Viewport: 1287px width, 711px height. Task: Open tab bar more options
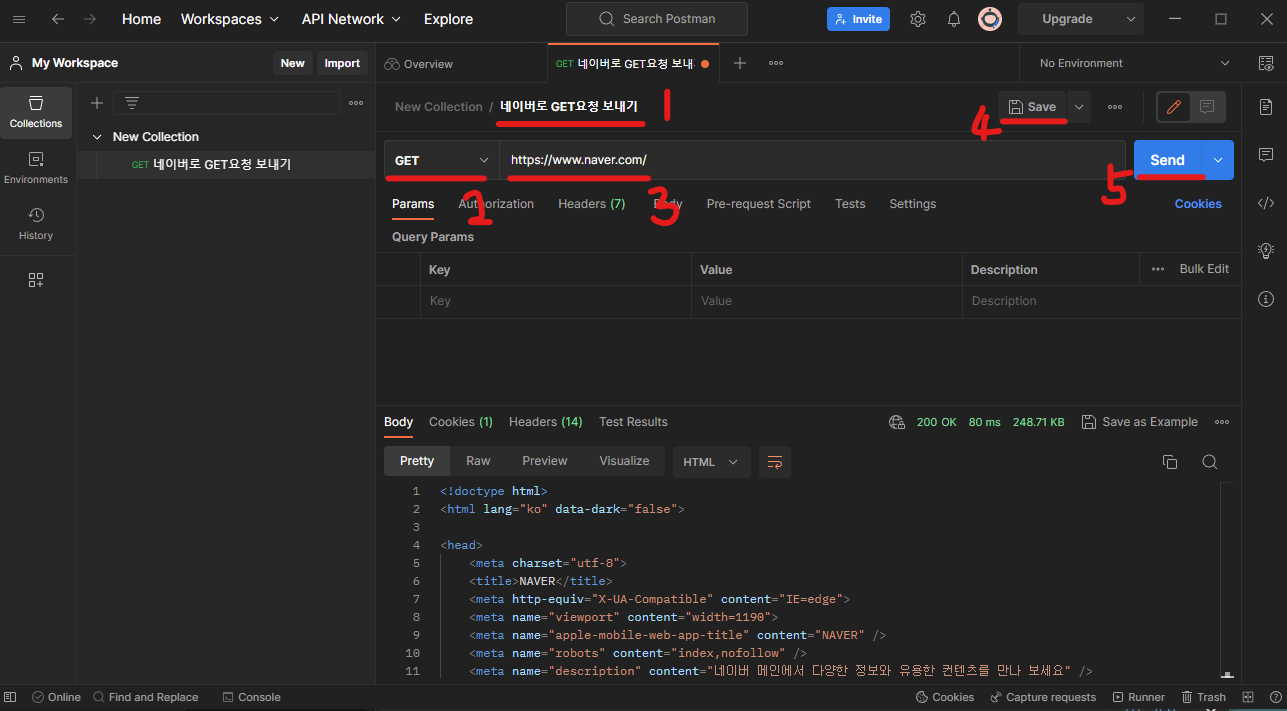pyautogui.click(x=776, y=63)
